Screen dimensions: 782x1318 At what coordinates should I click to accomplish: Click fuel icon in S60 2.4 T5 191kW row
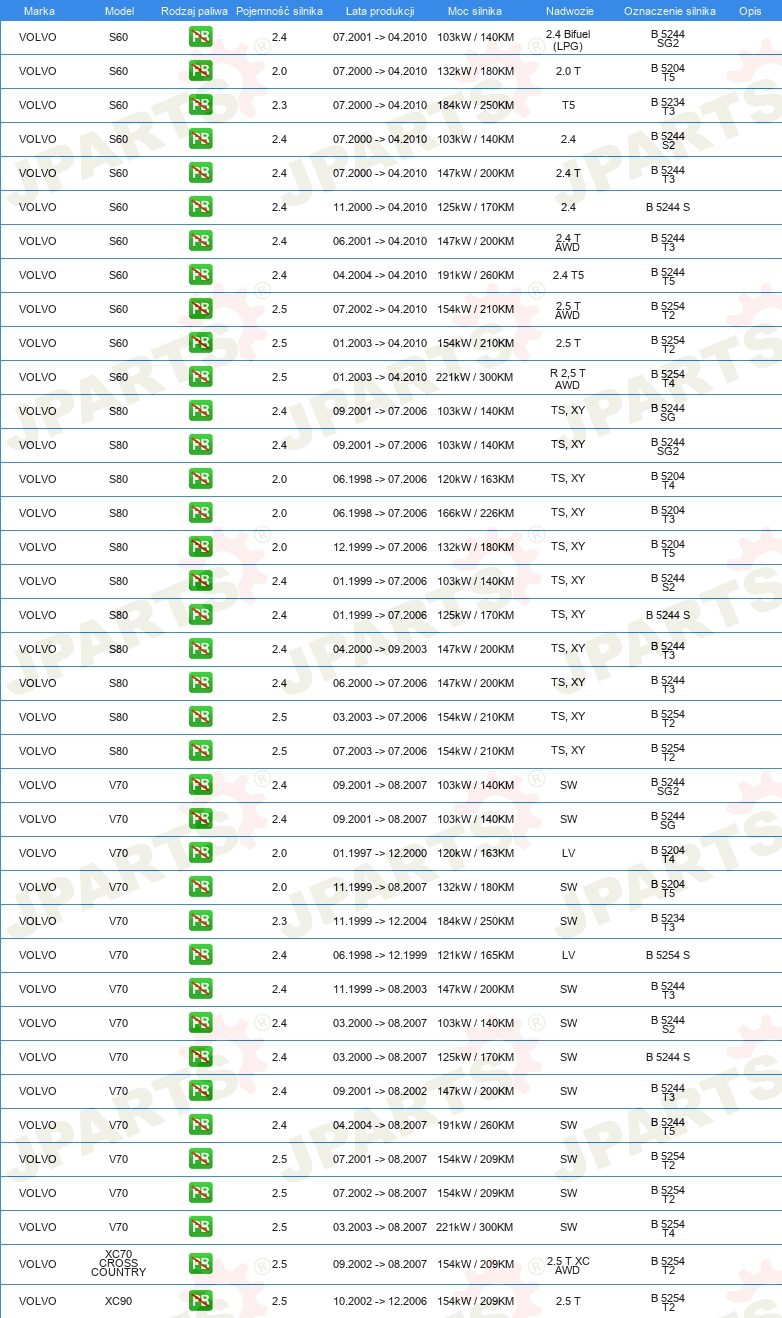coord(200,276)
